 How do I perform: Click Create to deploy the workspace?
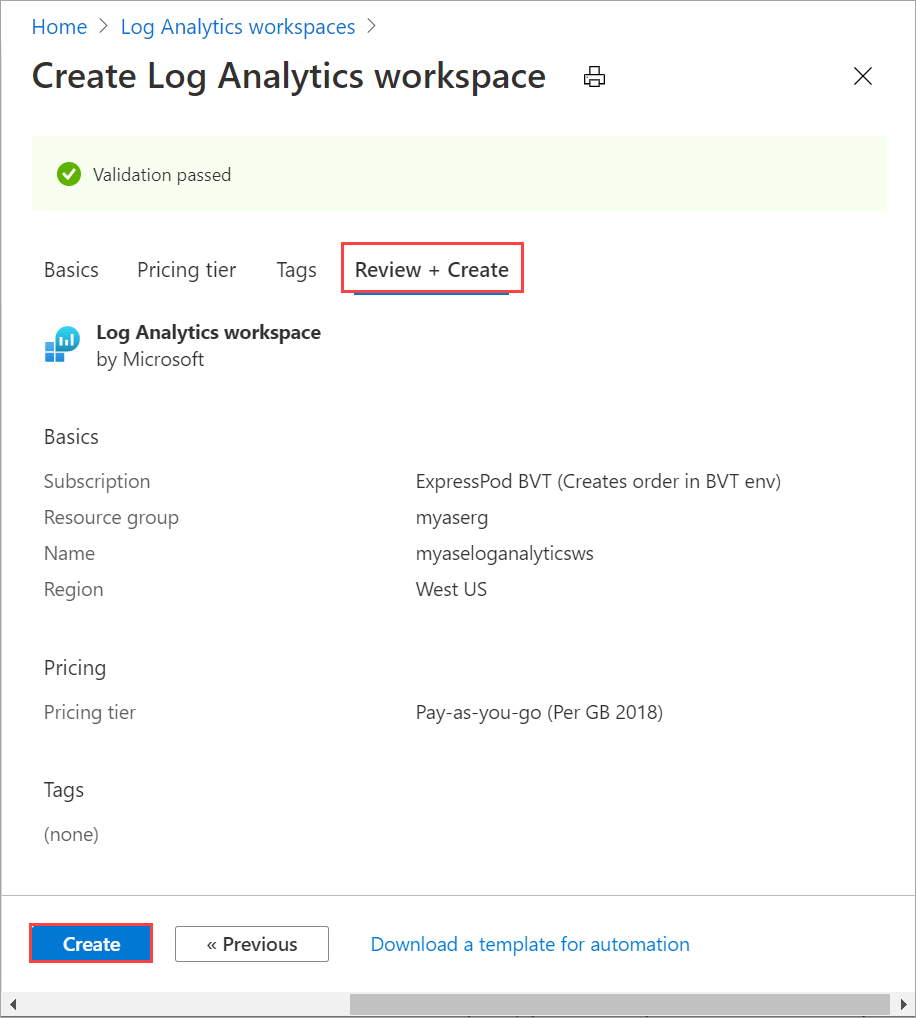tap(90, 943)
